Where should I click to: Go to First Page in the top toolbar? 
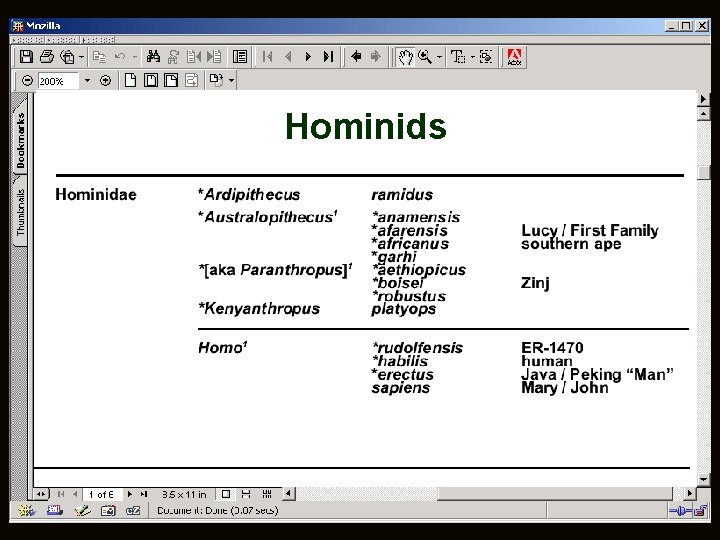[x=267, y=56]
